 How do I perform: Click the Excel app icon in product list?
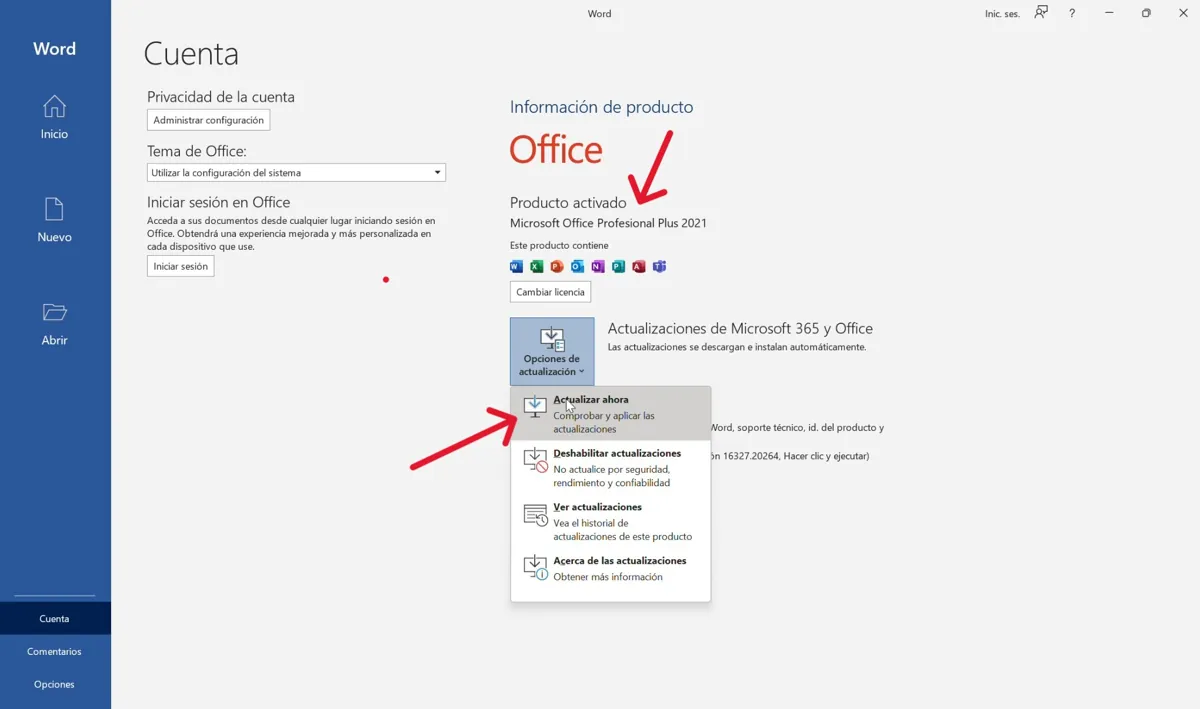click(536, 266)
